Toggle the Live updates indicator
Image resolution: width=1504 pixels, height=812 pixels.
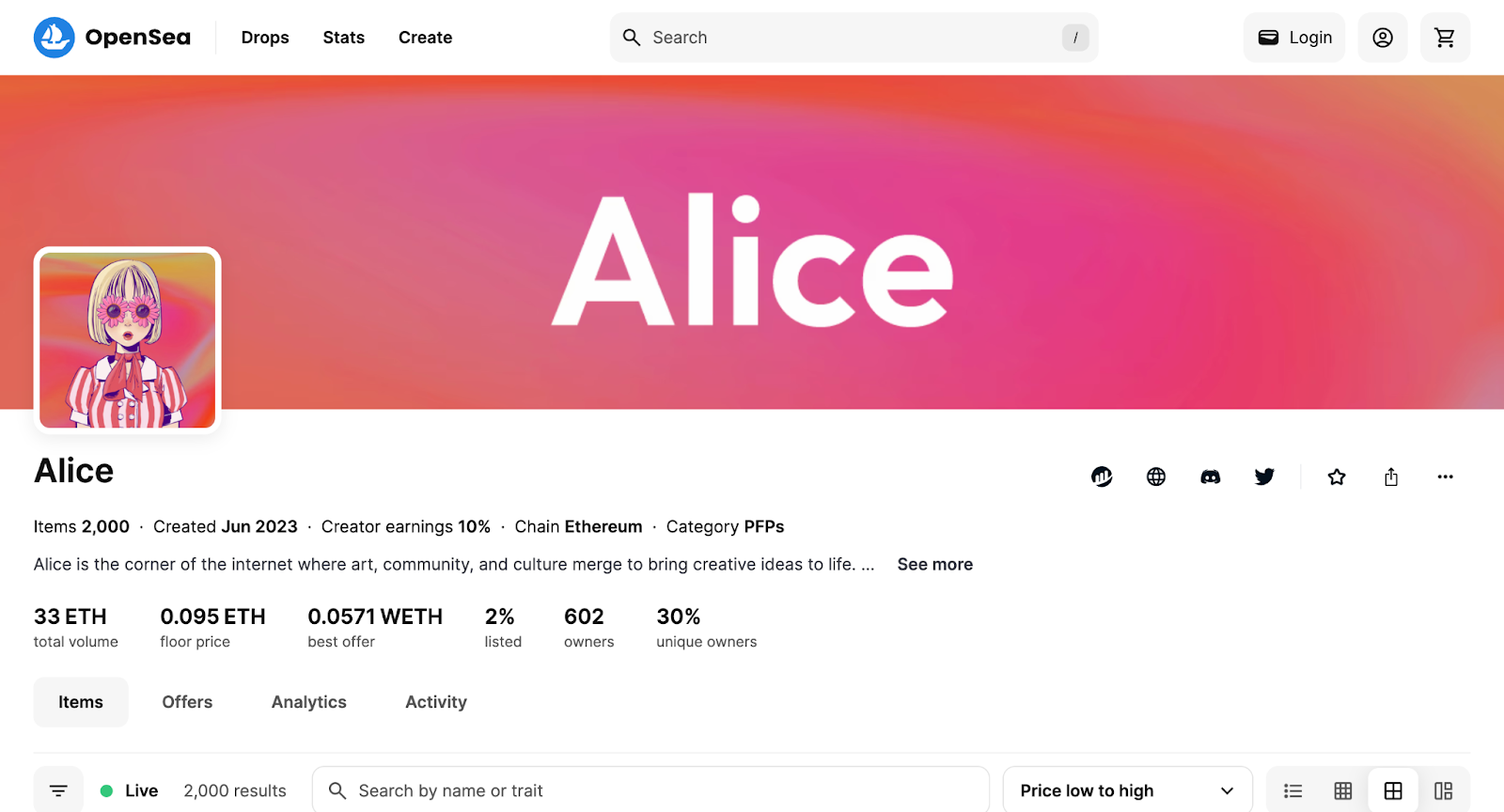click(129, 790)
